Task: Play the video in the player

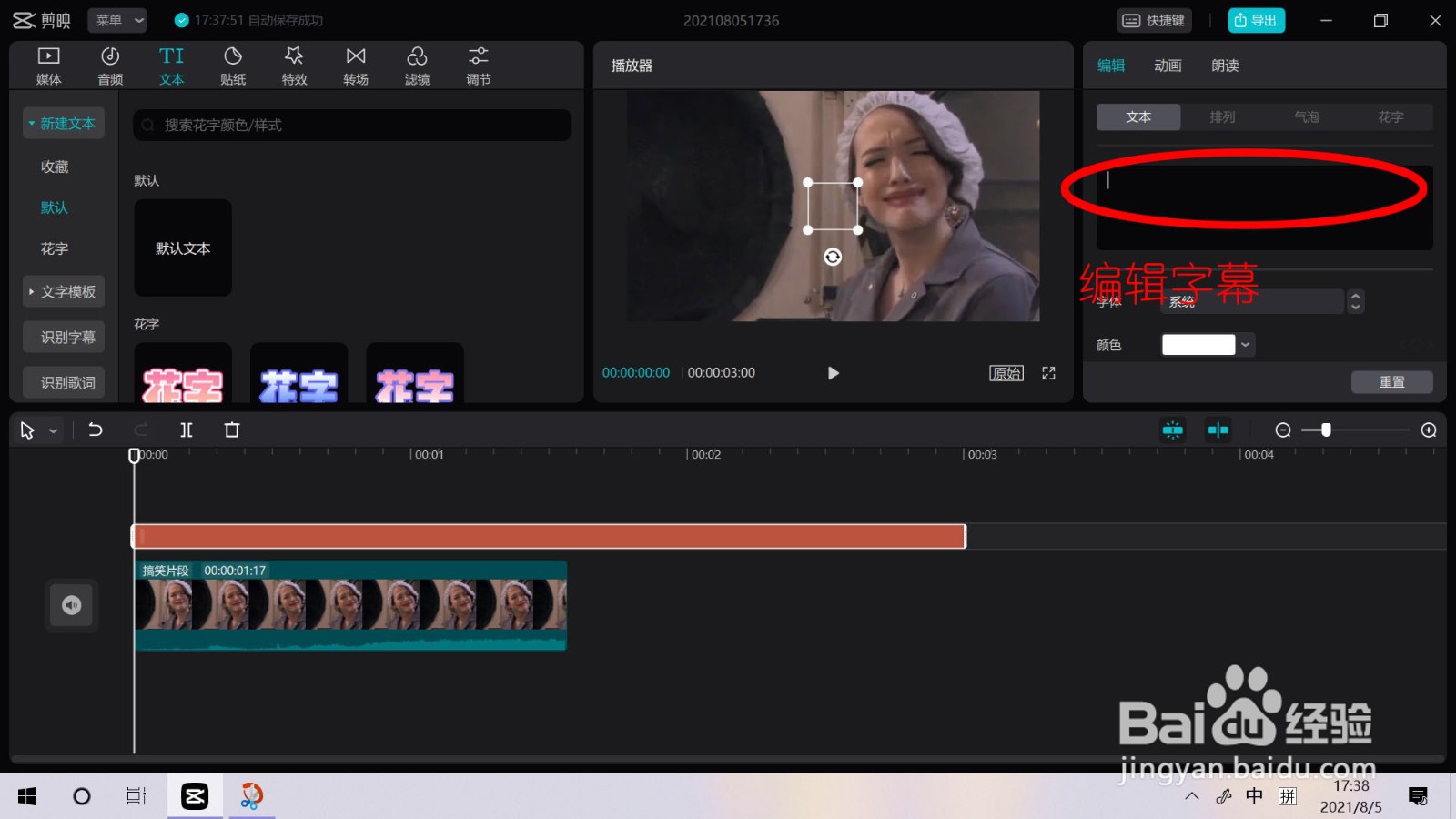Action: (833, 373)
